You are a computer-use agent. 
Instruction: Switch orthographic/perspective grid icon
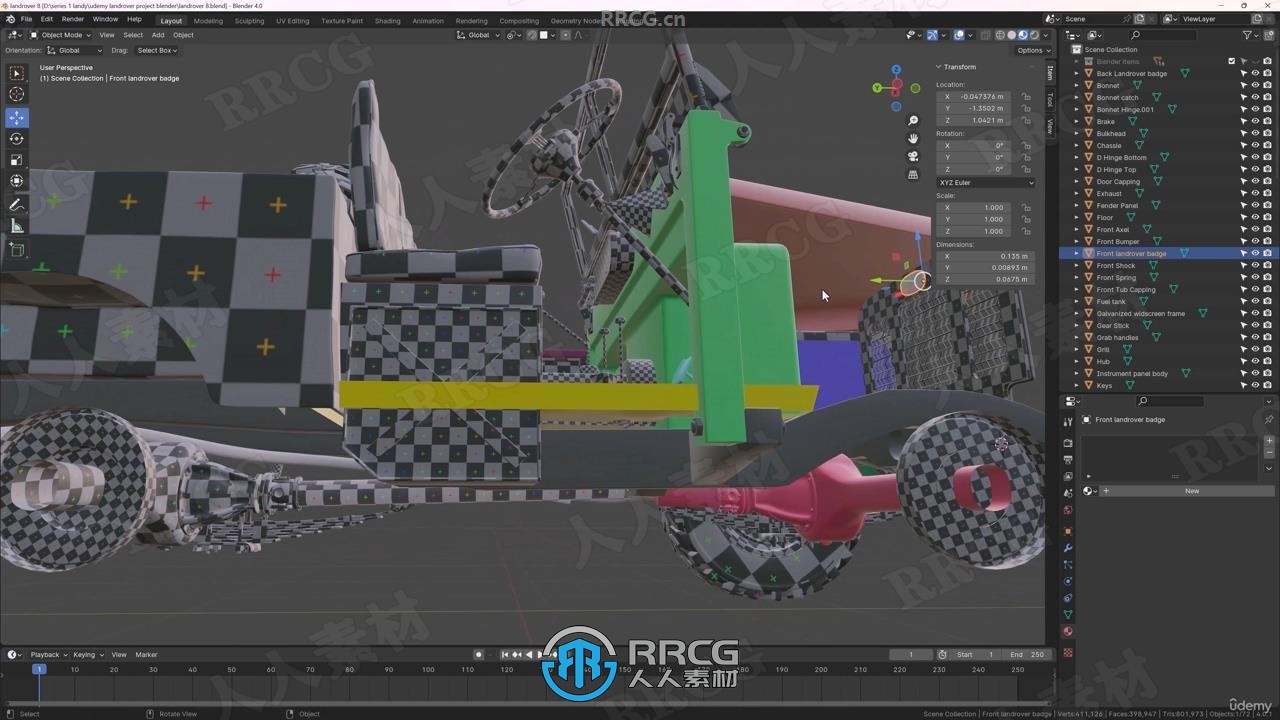point(913,174)
